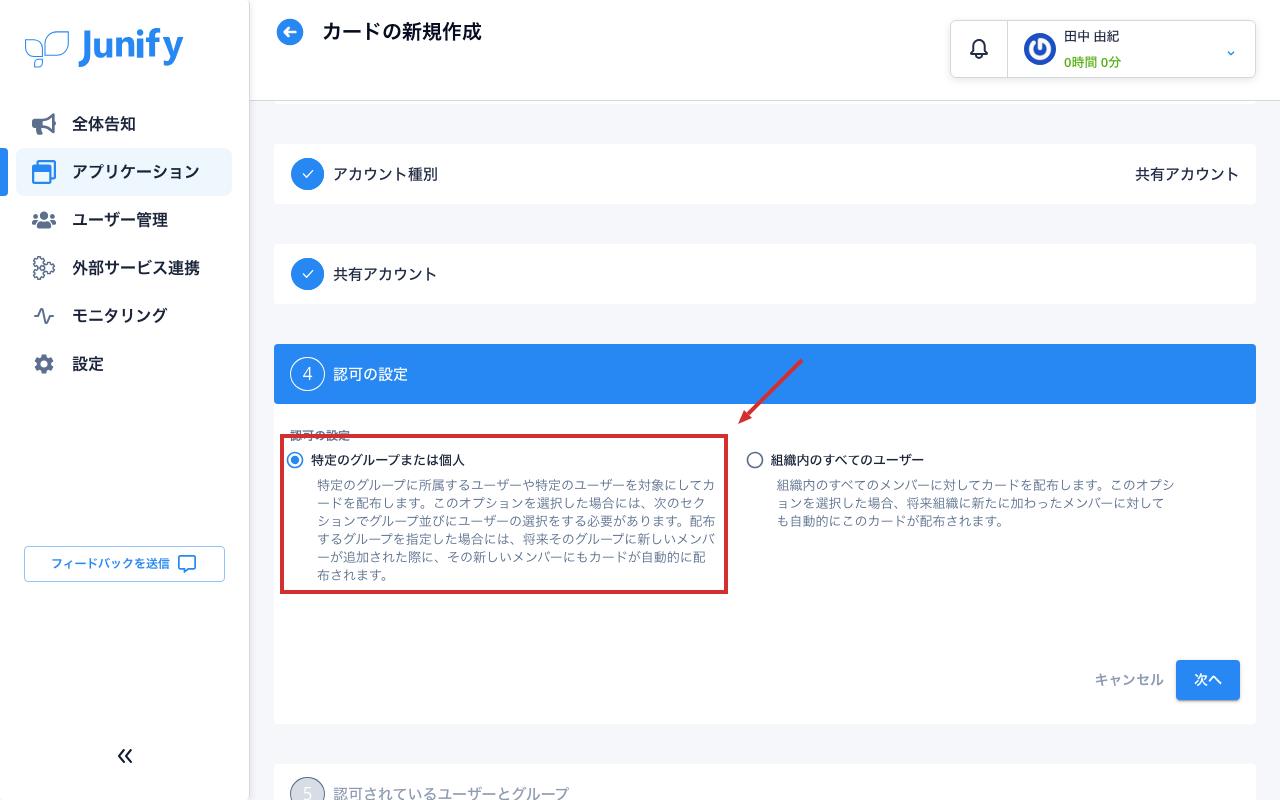Click checkmark icon beside アカウント種別
This screenshot has width=1280, height=800.
point(307,174)
